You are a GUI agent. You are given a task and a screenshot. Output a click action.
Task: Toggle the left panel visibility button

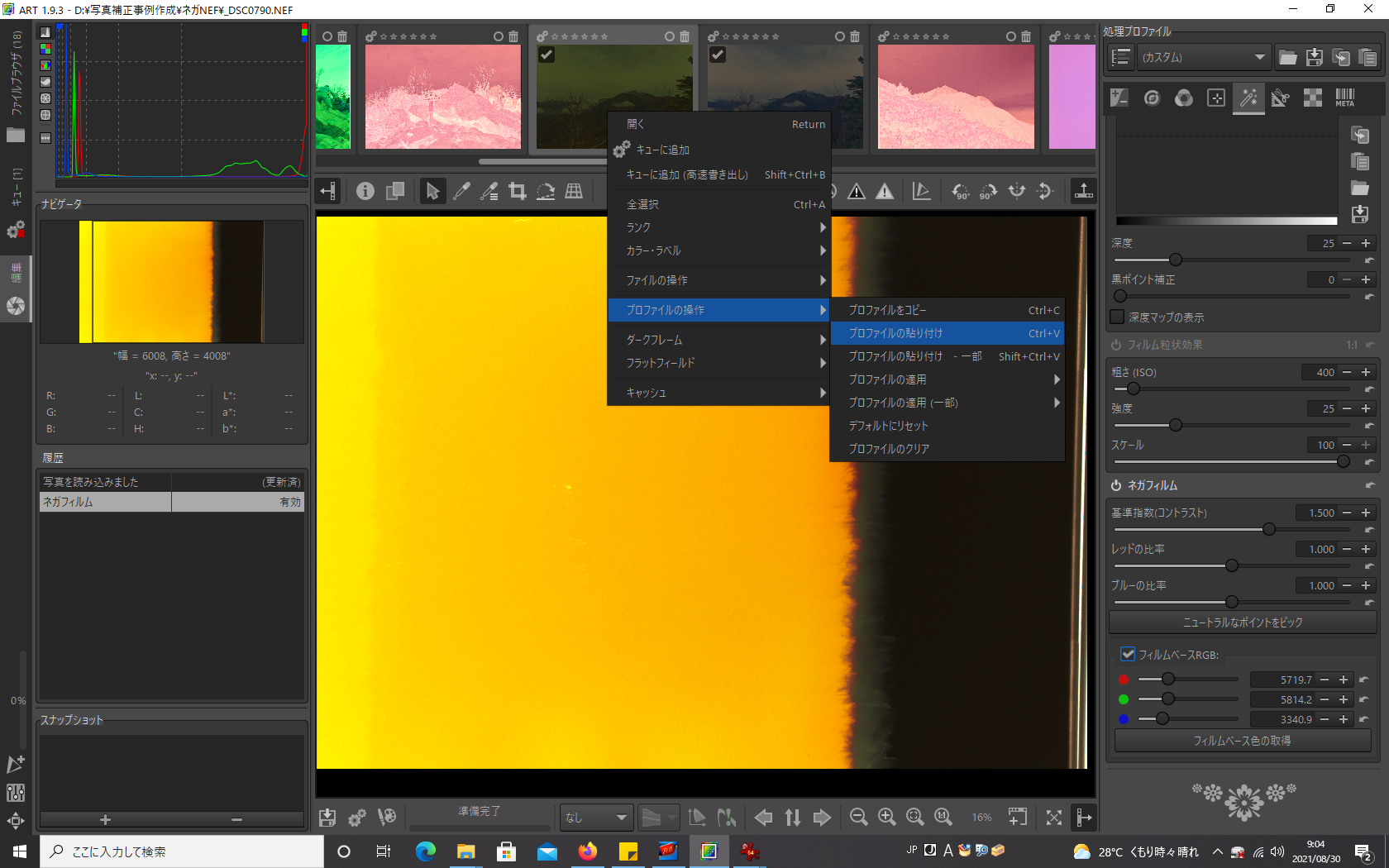(x=328, y=192)
